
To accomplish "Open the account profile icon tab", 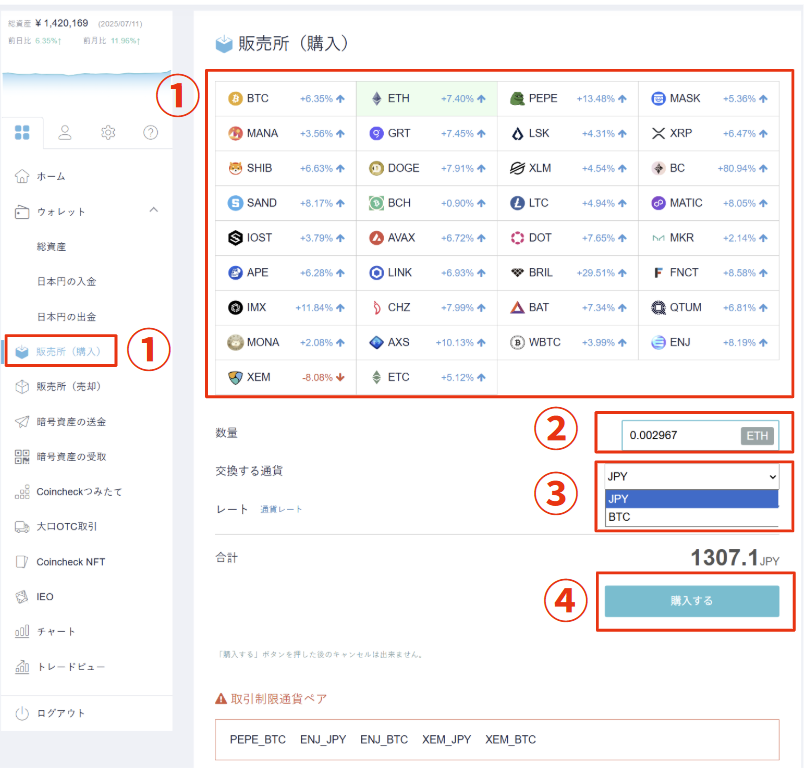I will tap(65, 133).
